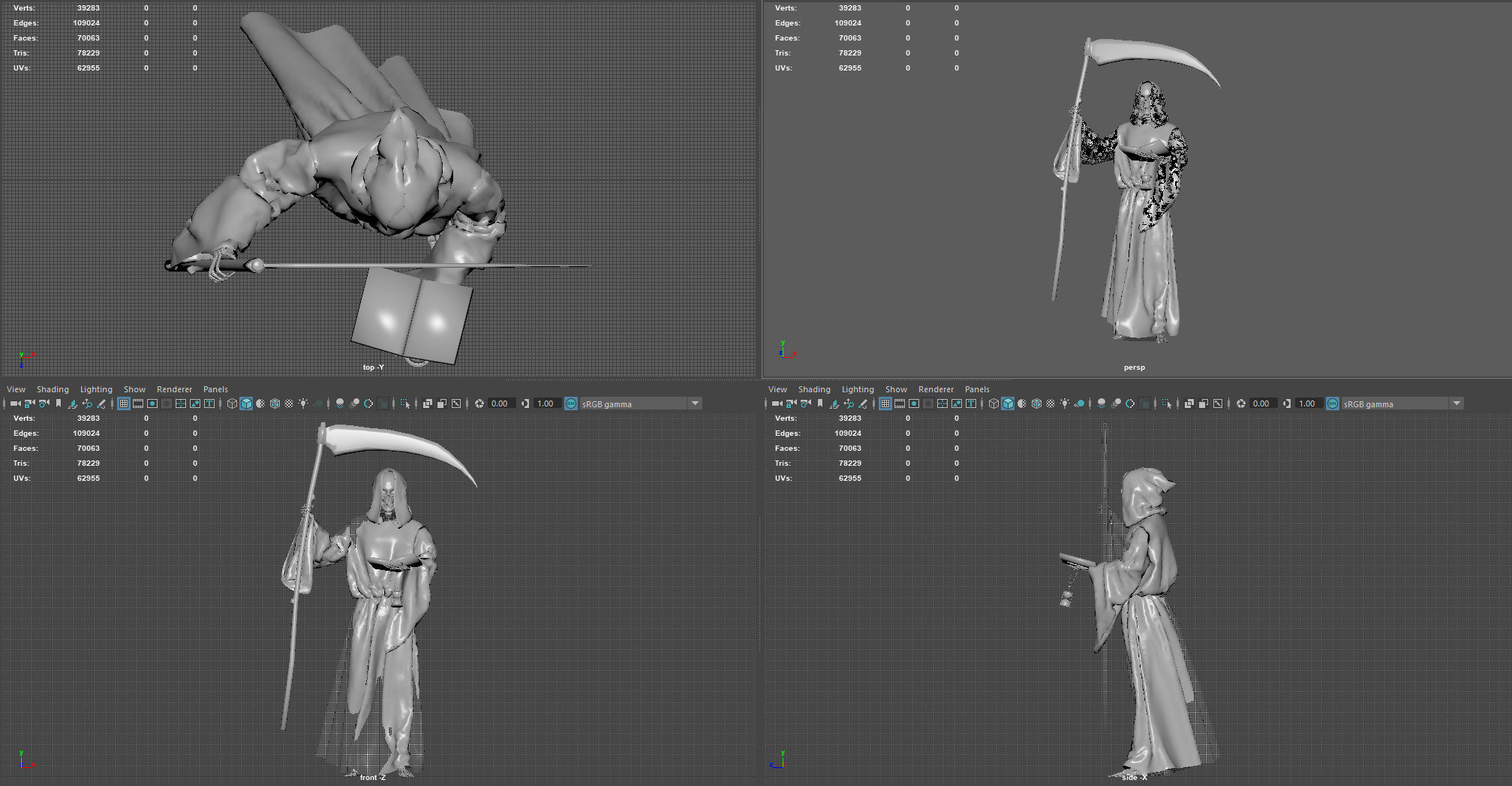Click Grease Pencil icon in front view toolbar
This screenshot has width=1512, height=786.
[x=101, y=403]
